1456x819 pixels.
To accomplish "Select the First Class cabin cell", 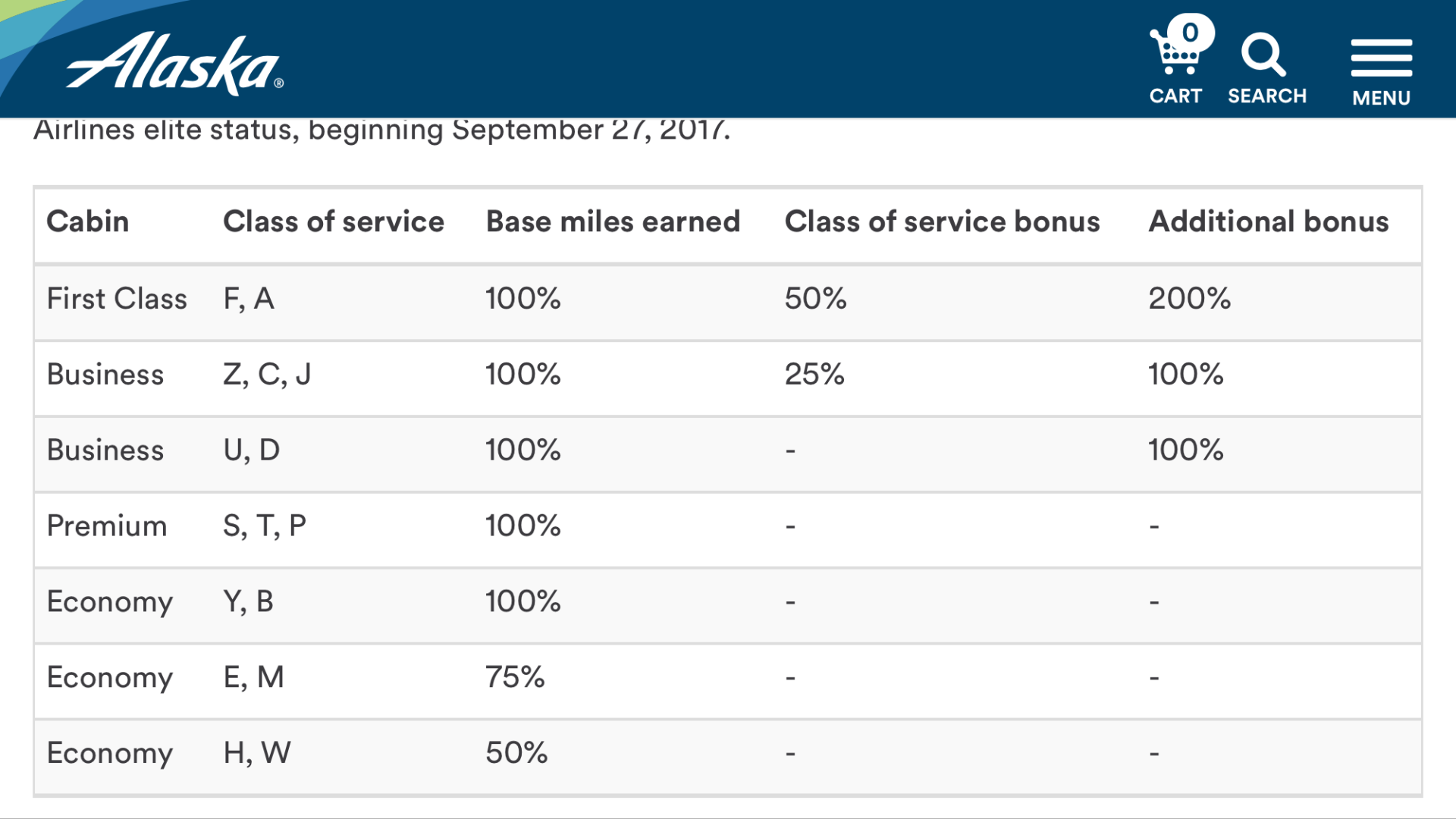I will [117, 299].
